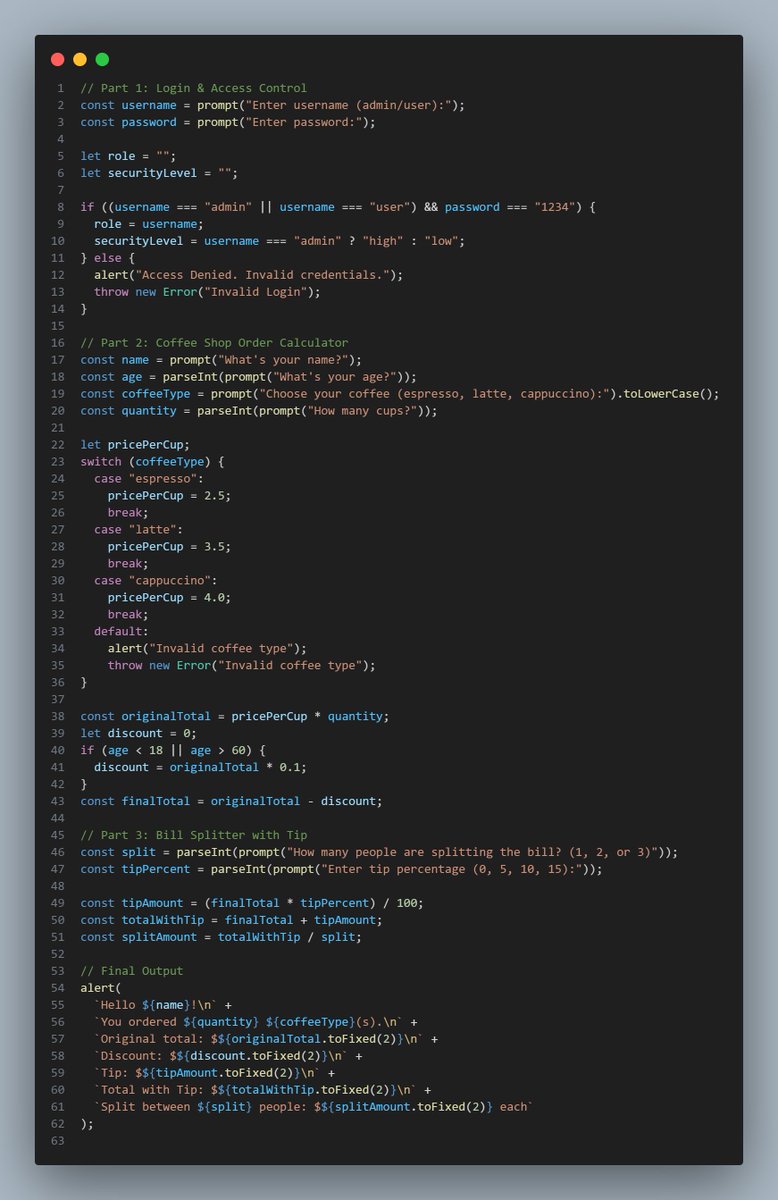
Task: Click the comment "// Final Output"
Action: pos(132,972)
